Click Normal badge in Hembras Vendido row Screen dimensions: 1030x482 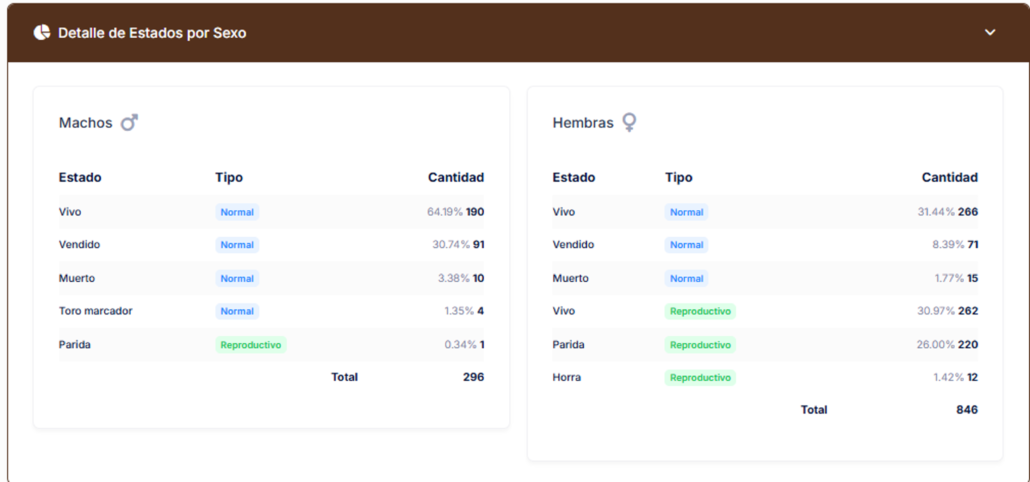tap(686, 245)
